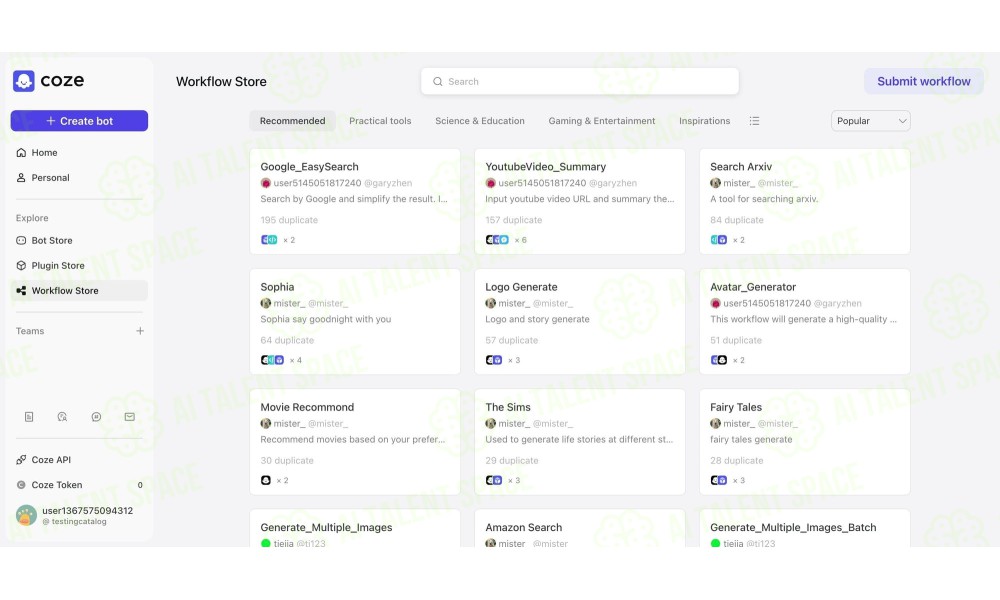This screenshot has width=1000, height=600.
Task: Open Fairy Tales workflow title
Action: tap(735, 407)
